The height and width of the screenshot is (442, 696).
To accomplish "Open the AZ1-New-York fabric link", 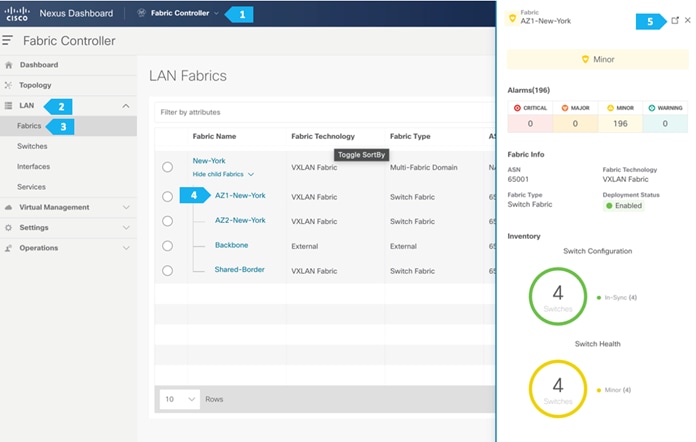I will pyautogui.click(x=240, y=196).
